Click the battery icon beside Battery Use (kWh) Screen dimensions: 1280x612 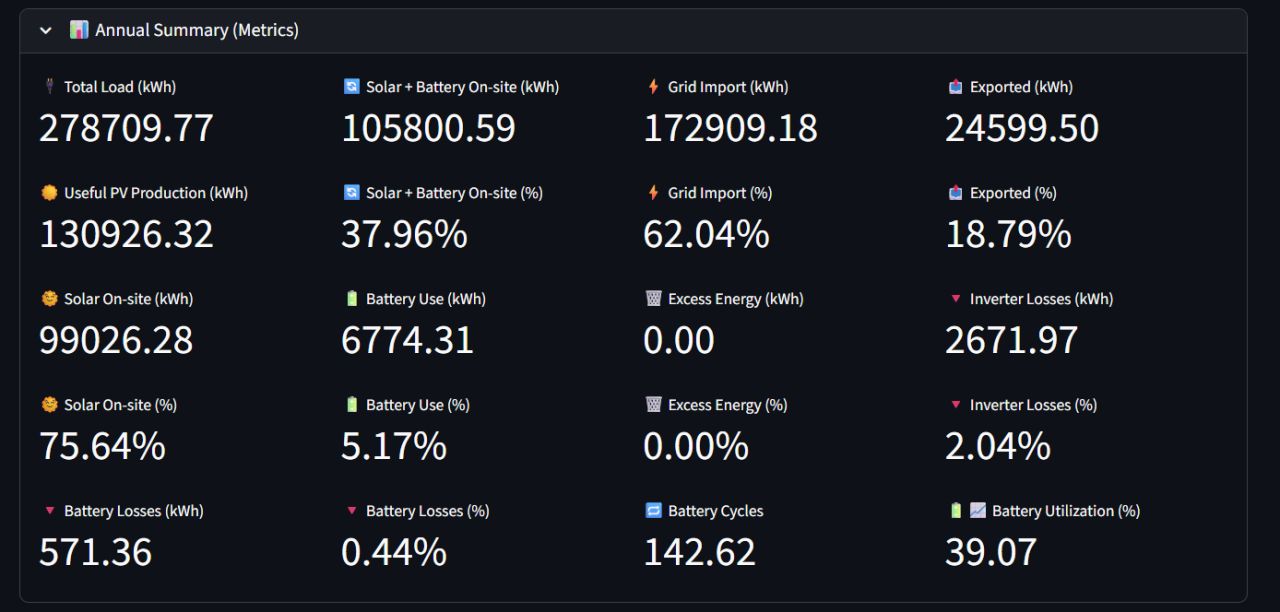[351, 299]
